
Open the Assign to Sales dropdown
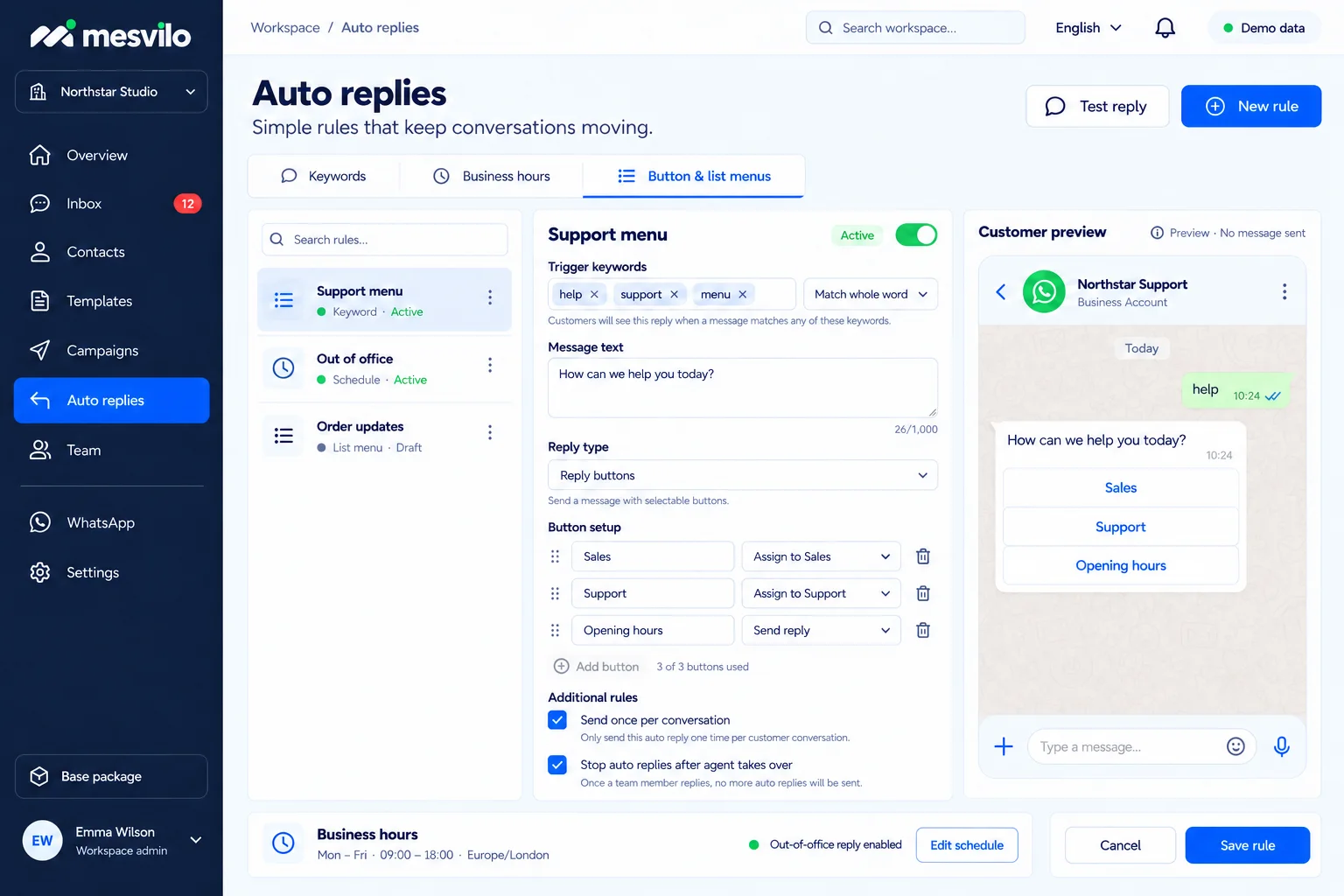[x=821, y=556]
